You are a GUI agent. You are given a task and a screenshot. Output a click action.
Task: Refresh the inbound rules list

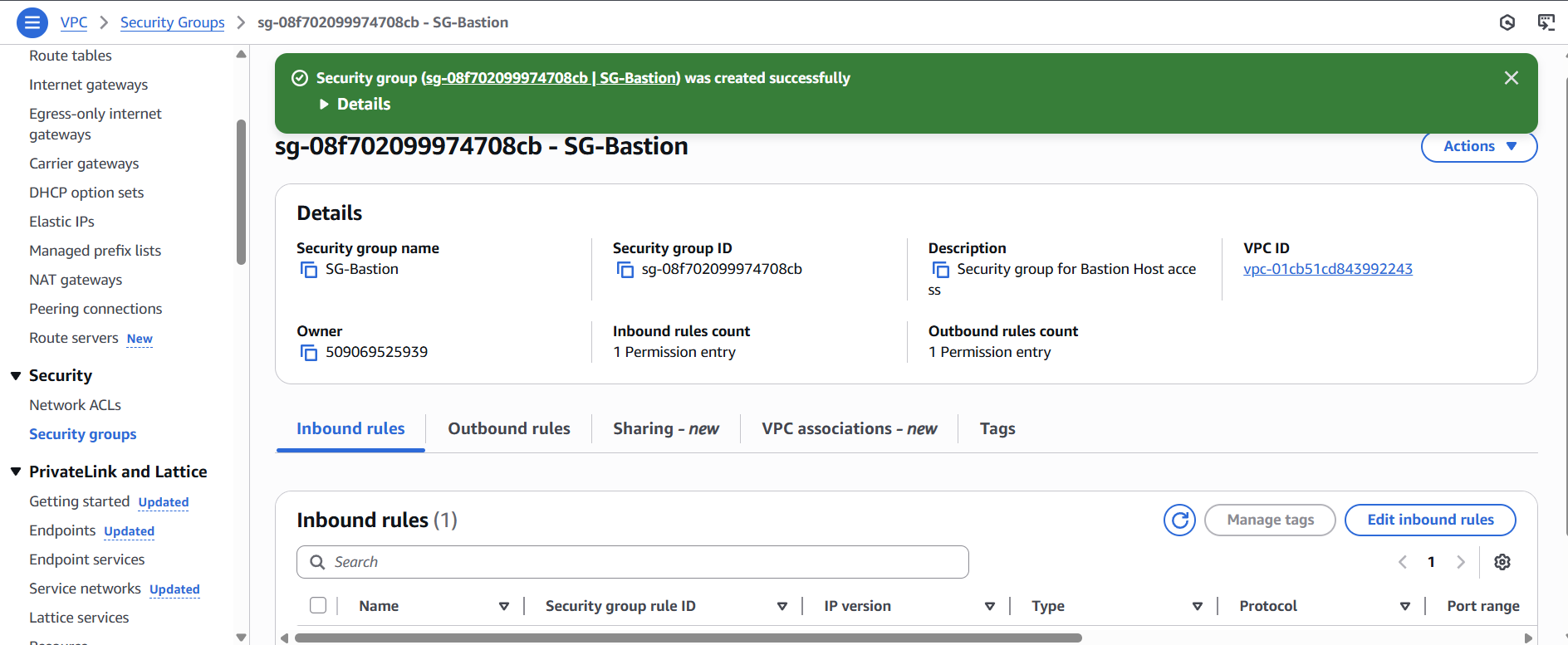pos(1179,520)
